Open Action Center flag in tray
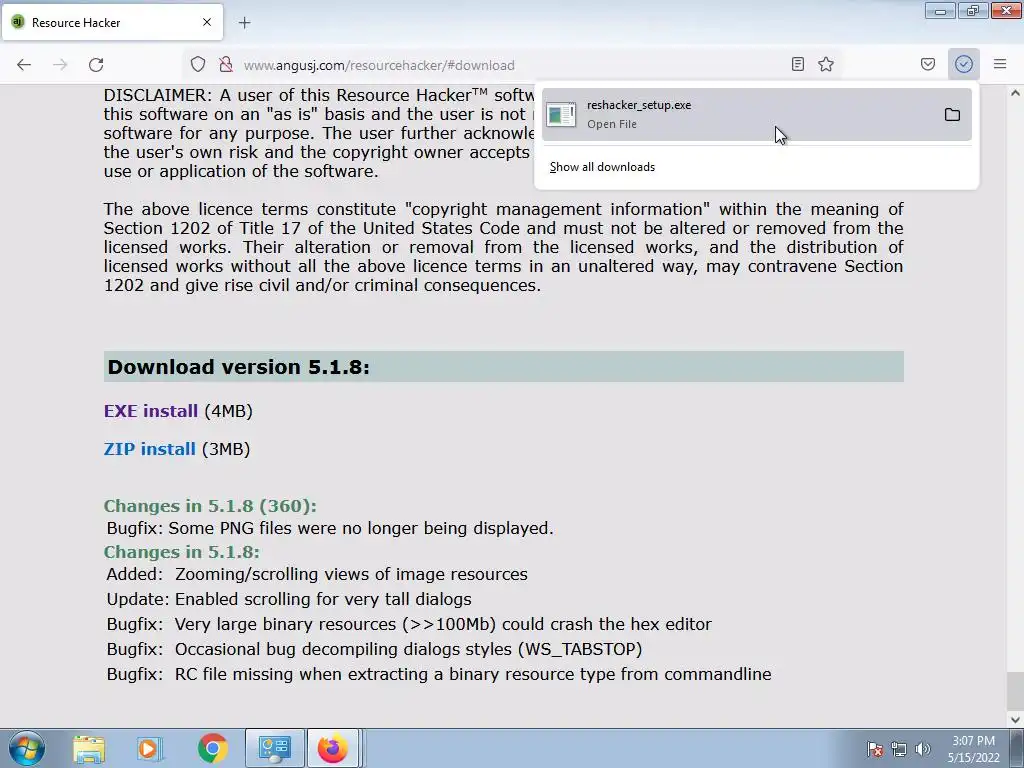This screenshot has height=768, width=1024. (x=874, y=749)
